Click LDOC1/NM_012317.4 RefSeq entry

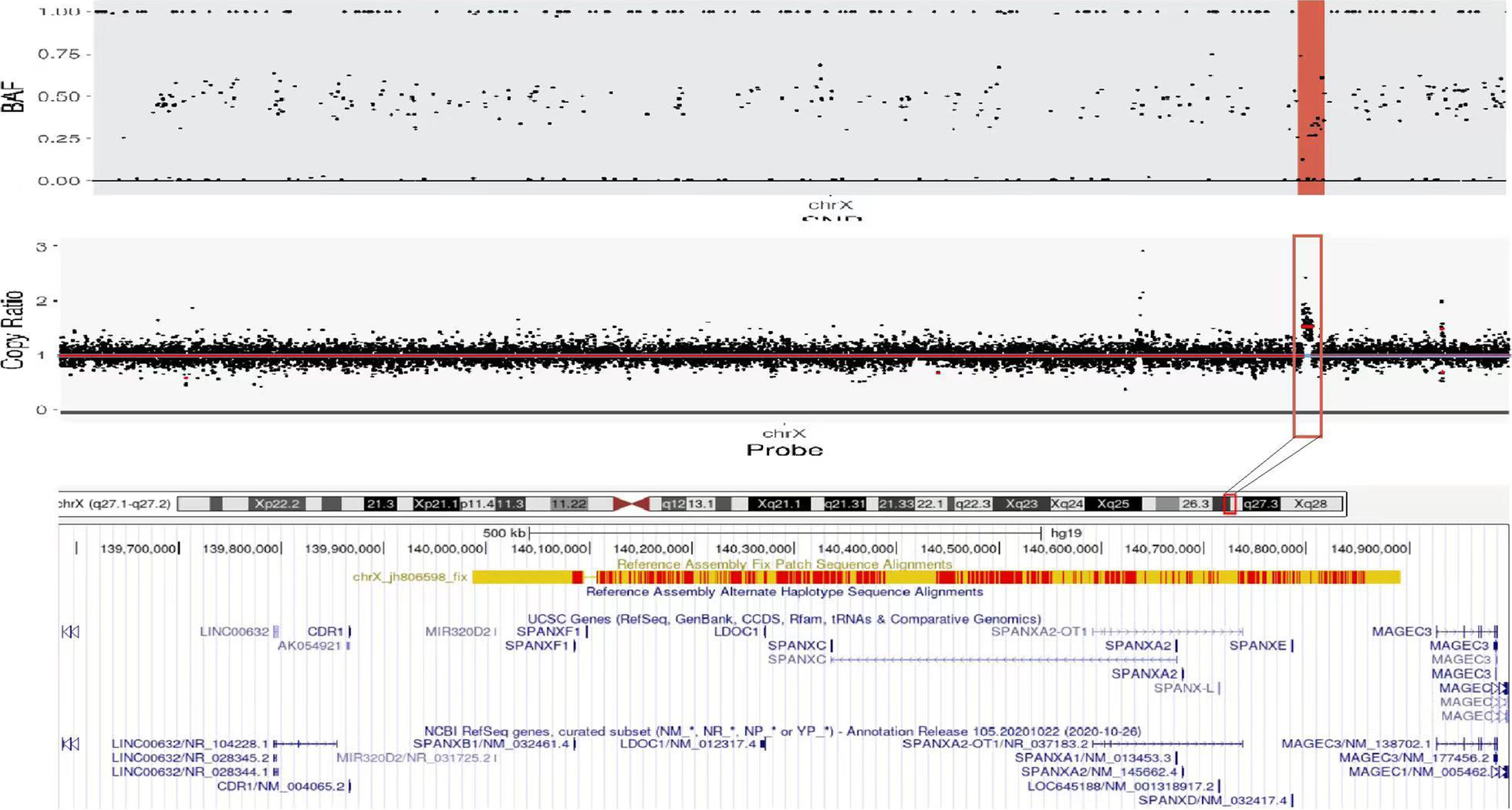click(689, 744)
